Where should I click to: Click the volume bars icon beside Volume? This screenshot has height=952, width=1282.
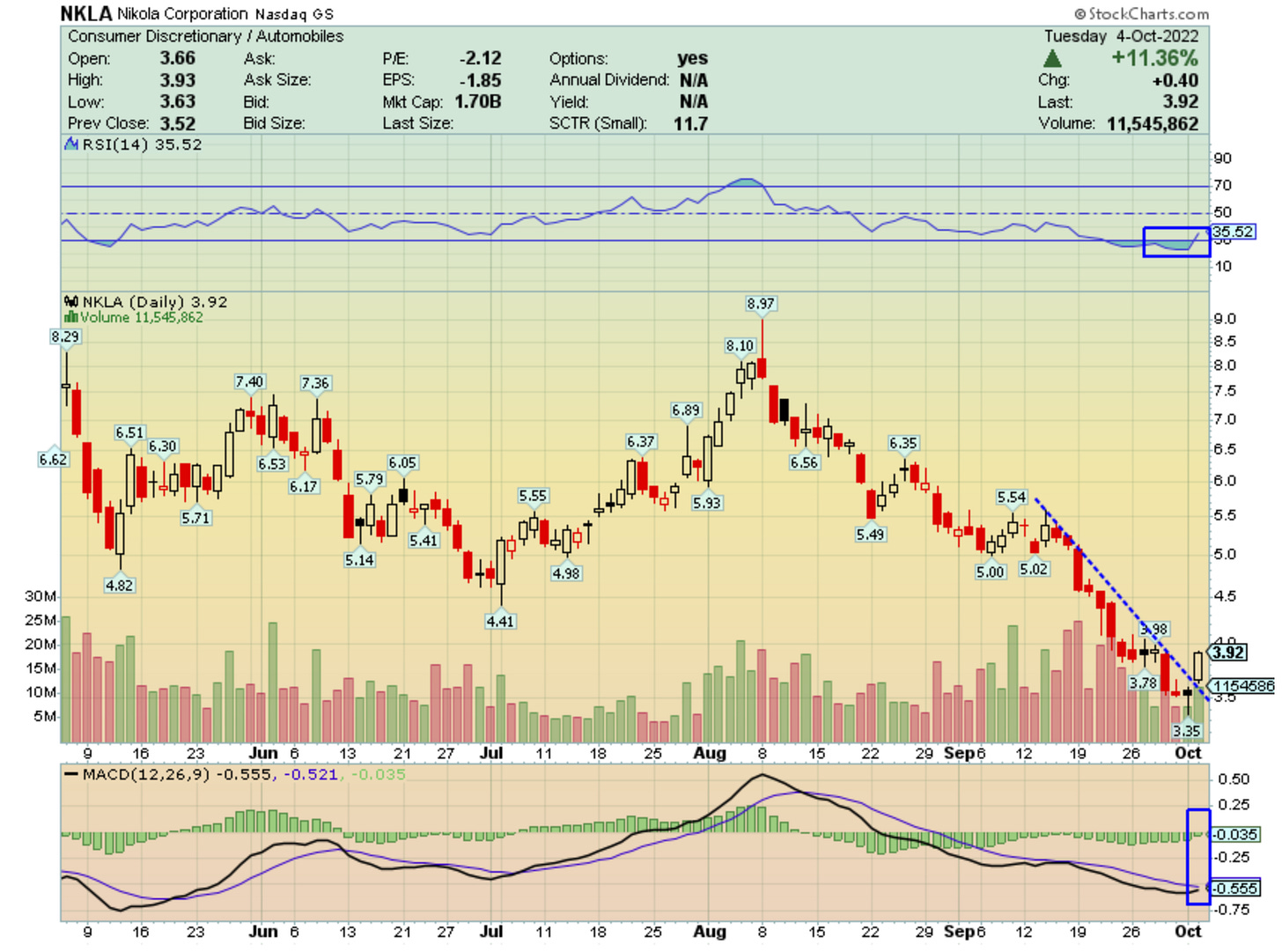(x=71, y=317)
